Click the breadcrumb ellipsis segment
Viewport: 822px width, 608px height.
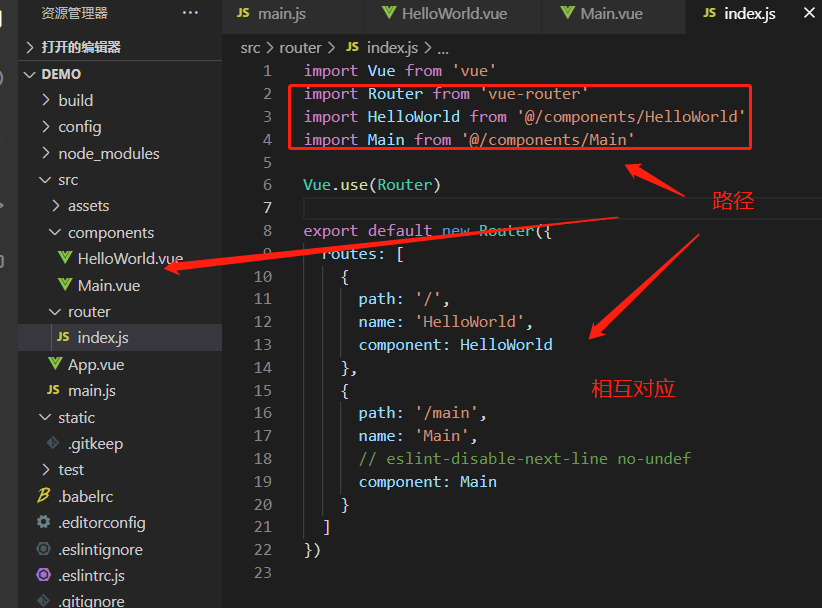(443, 49)
